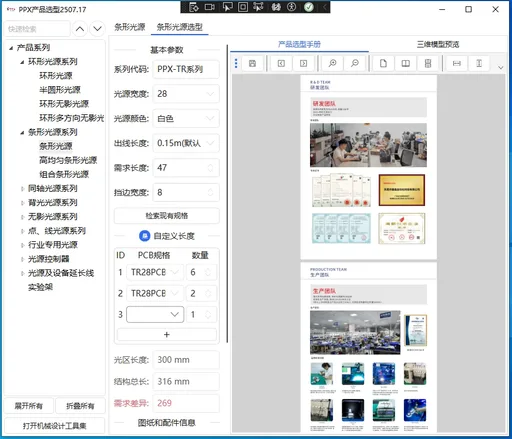
Task: Jump to next search result with down arrow
Action: [97, 29]
